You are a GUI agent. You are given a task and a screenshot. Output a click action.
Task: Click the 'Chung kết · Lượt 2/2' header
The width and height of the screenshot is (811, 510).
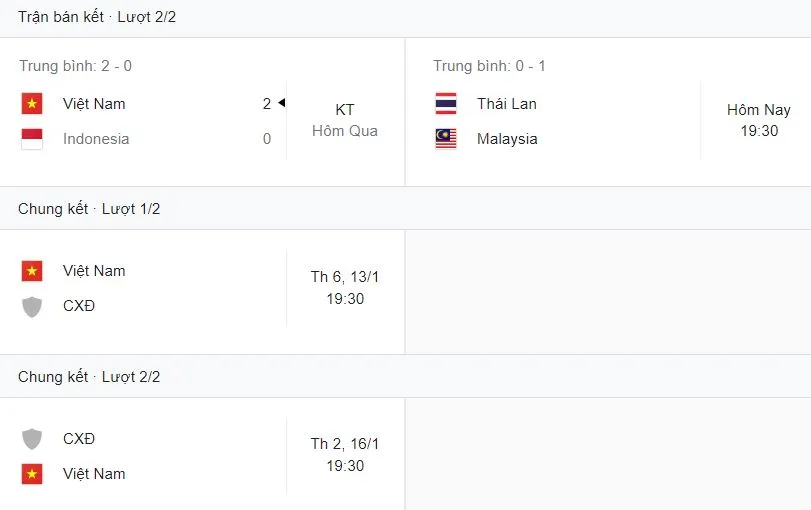[89, 377]
